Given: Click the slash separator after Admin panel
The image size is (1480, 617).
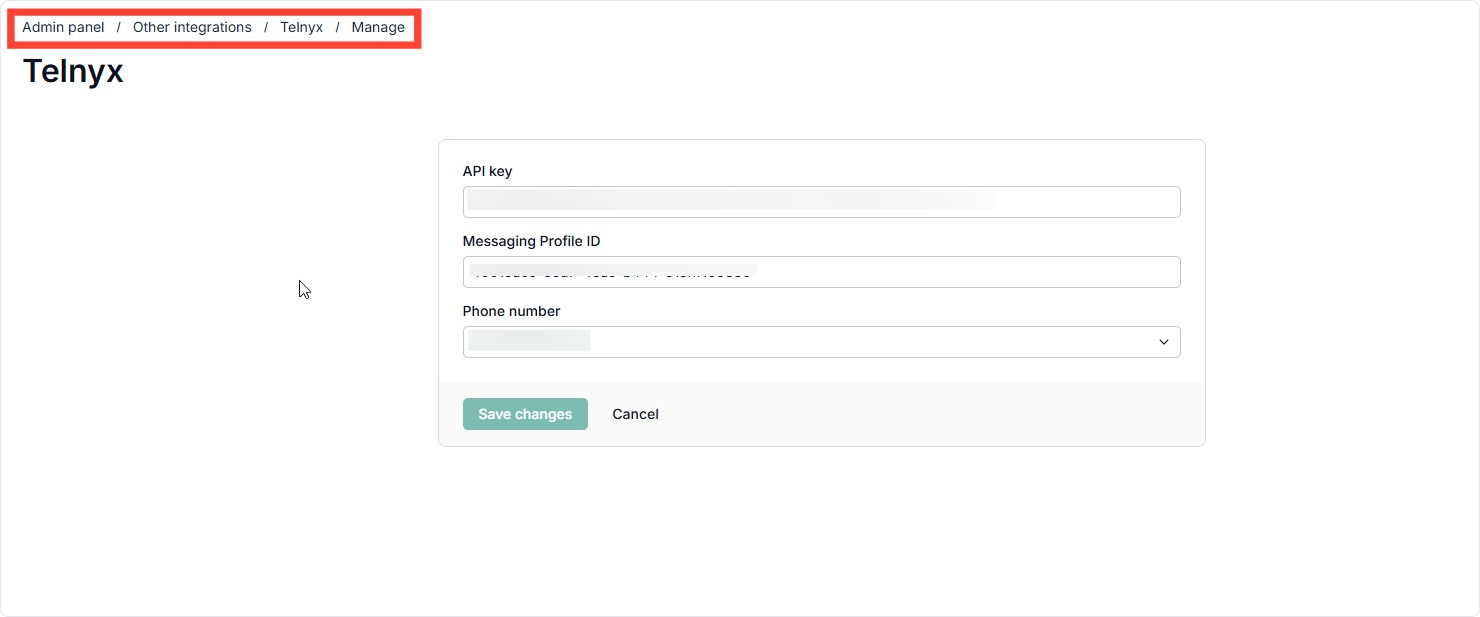Looking at the screenshot, I should click(x=118, y=27).
